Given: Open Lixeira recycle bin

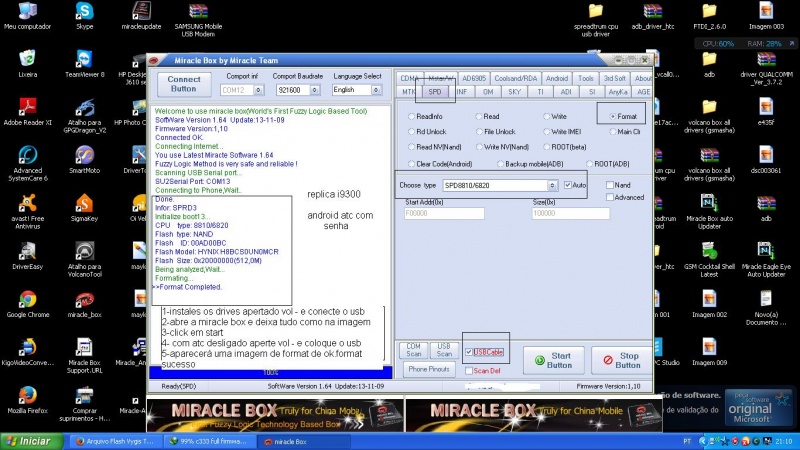Looking at the screenshot, I should [x=28, y=64].
